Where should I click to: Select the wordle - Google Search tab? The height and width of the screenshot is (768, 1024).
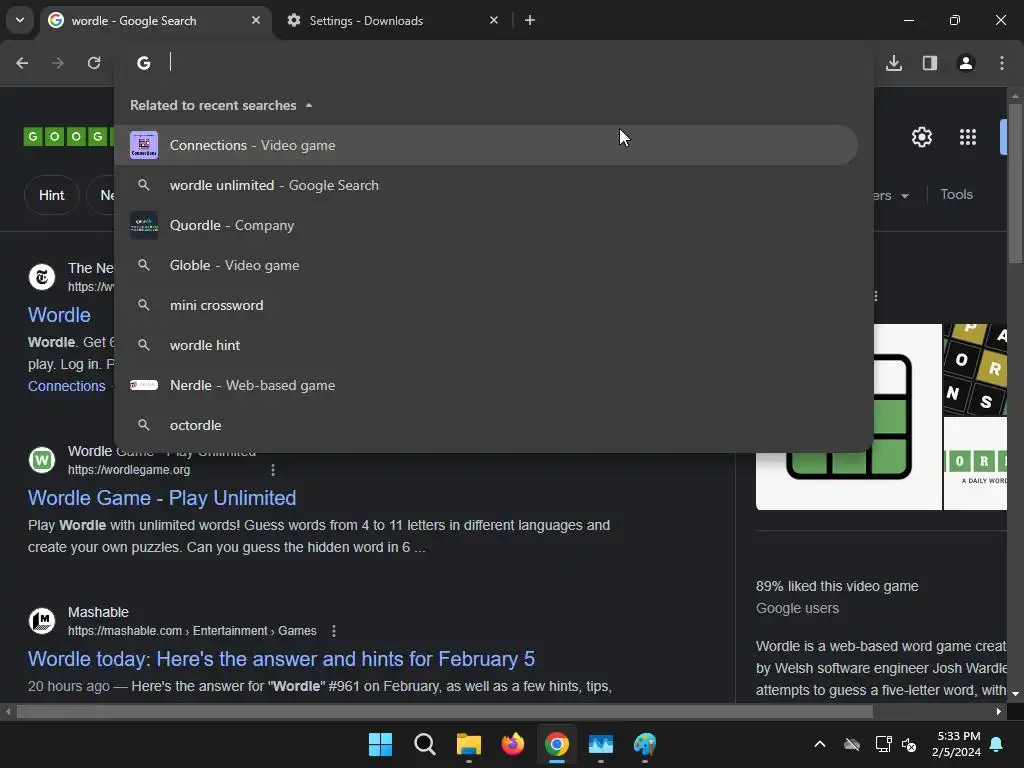[x=156, y=20]
